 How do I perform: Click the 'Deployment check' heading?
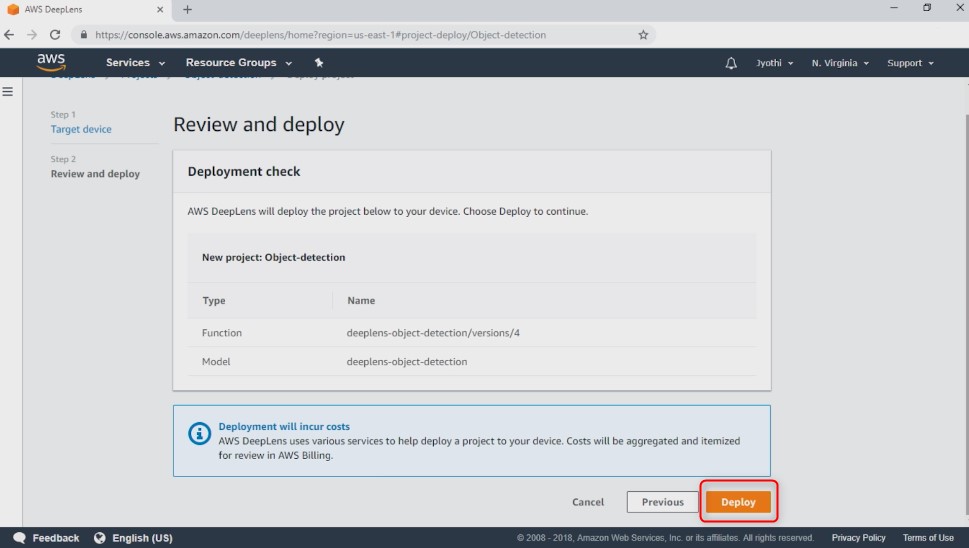(243, 171)
